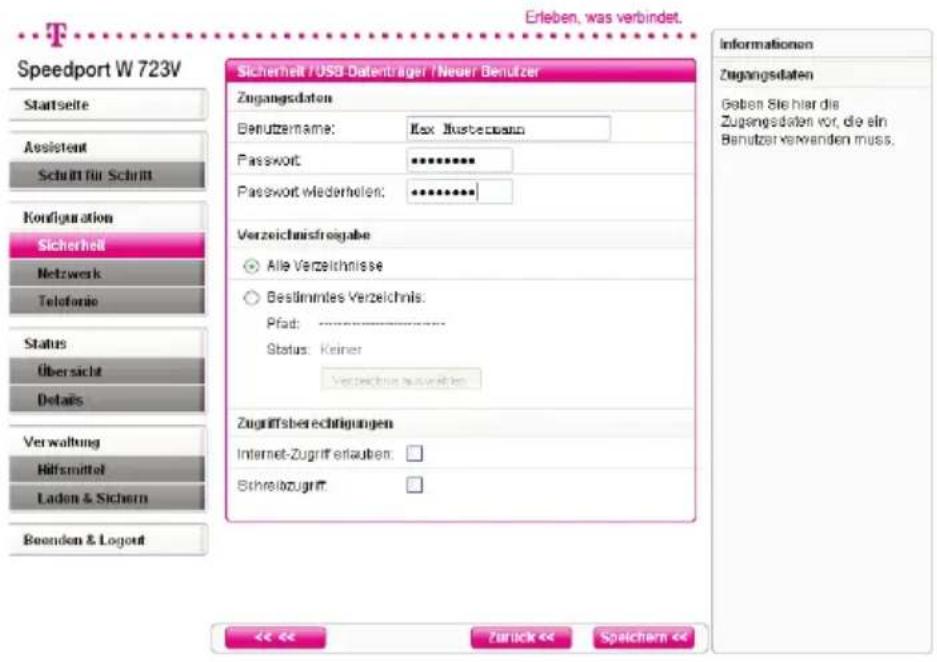Image resolution: width=937 pixels, height=662 pixels.
Task: Click the Erleben, was verbindet slogan
Action: (604, 17)
